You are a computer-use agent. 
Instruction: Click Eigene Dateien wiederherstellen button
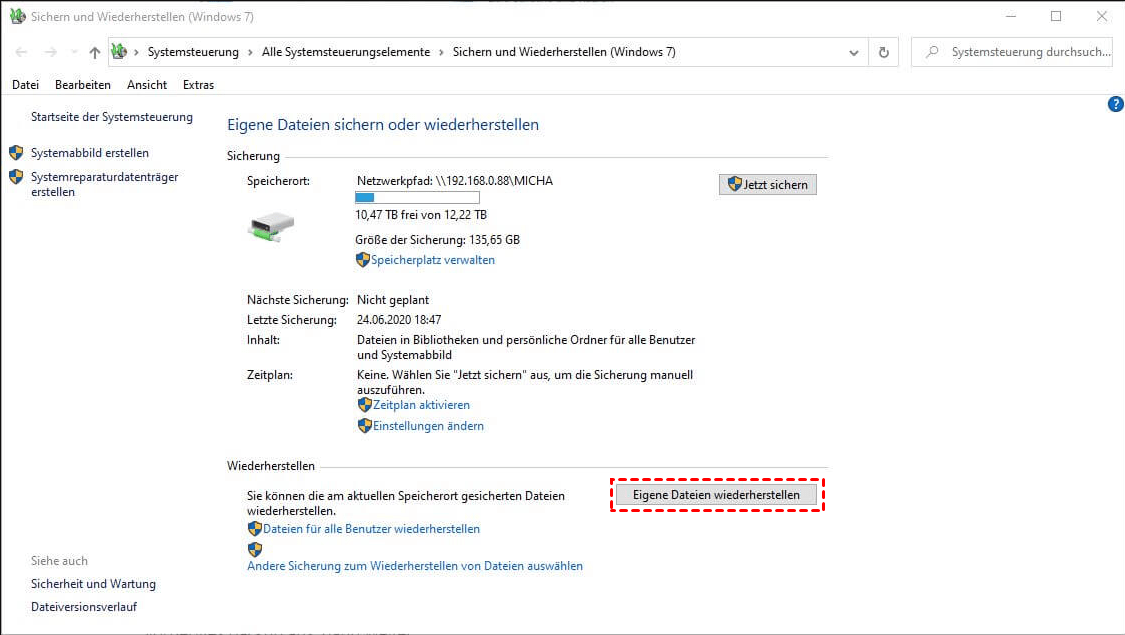(x=716, y=495)
